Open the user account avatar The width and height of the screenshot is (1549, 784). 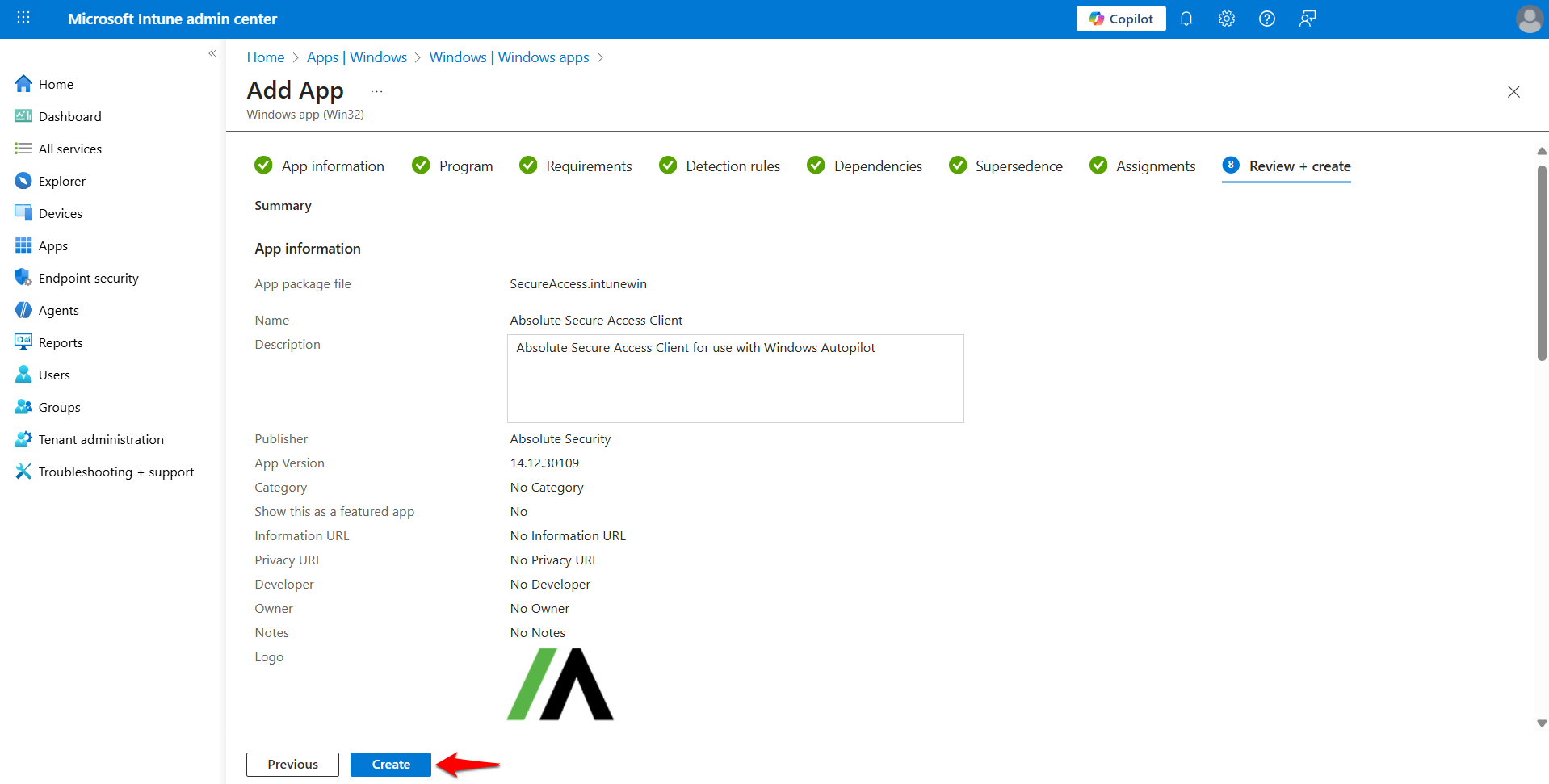pos(1529,19)
